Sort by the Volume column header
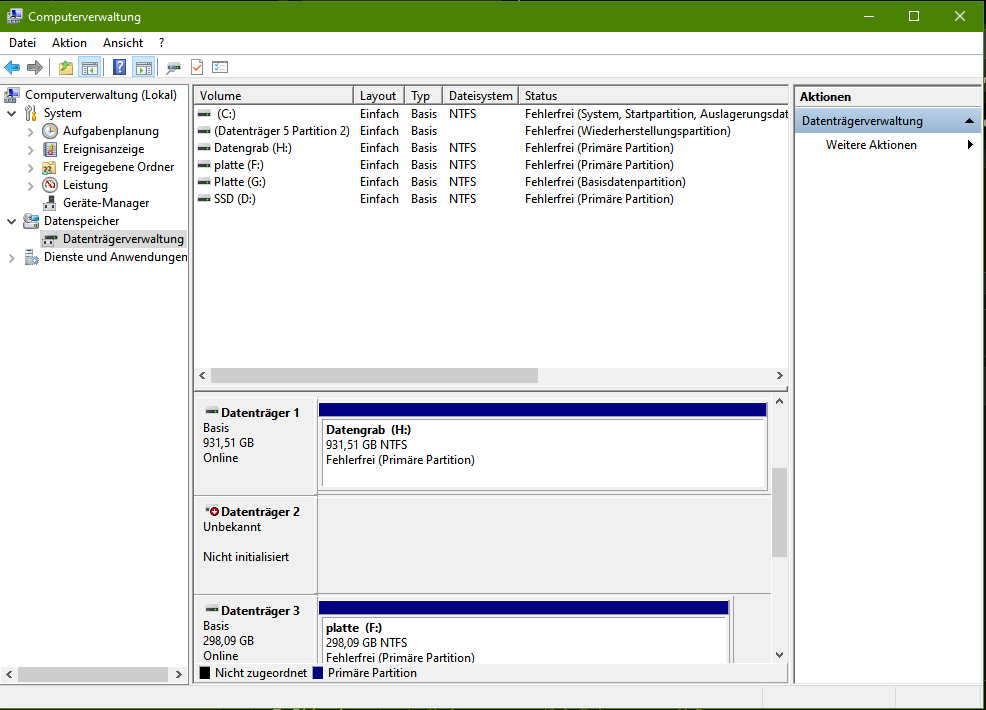This screenshot has height=710, width=986. (274, 96)
